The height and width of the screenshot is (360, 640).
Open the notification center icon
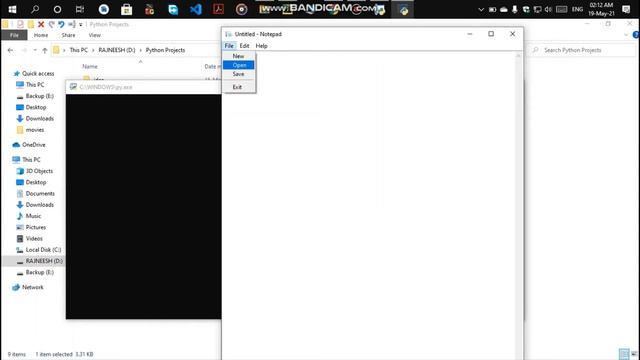[x=626, y=9]
